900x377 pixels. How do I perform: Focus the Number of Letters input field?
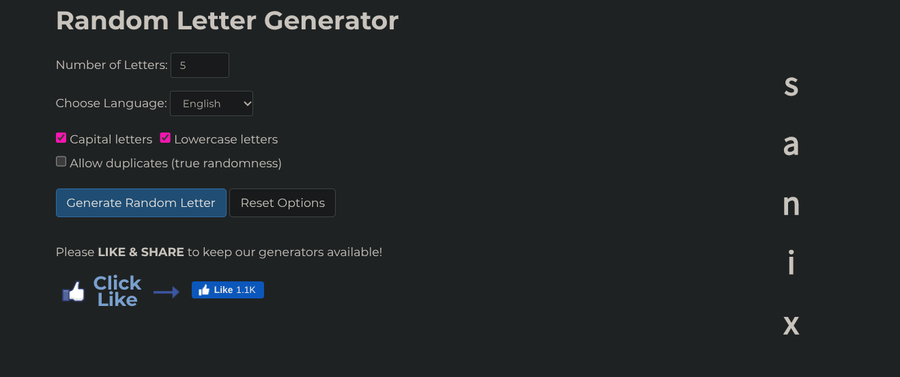200,65
